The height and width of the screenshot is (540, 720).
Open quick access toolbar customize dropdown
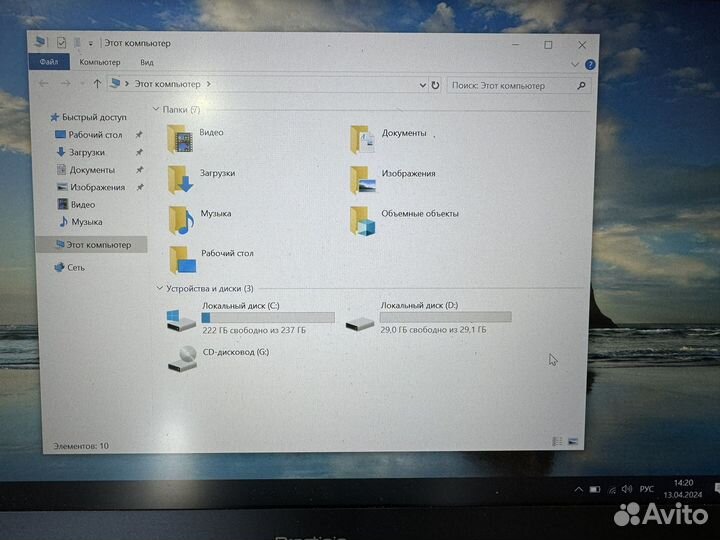[x=91, y=44]
